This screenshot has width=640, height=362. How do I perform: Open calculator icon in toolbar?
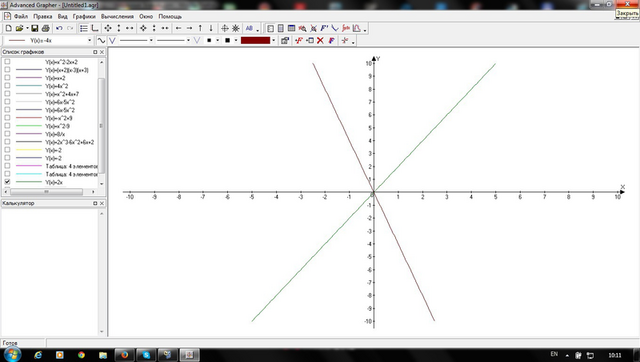[281, 28]
